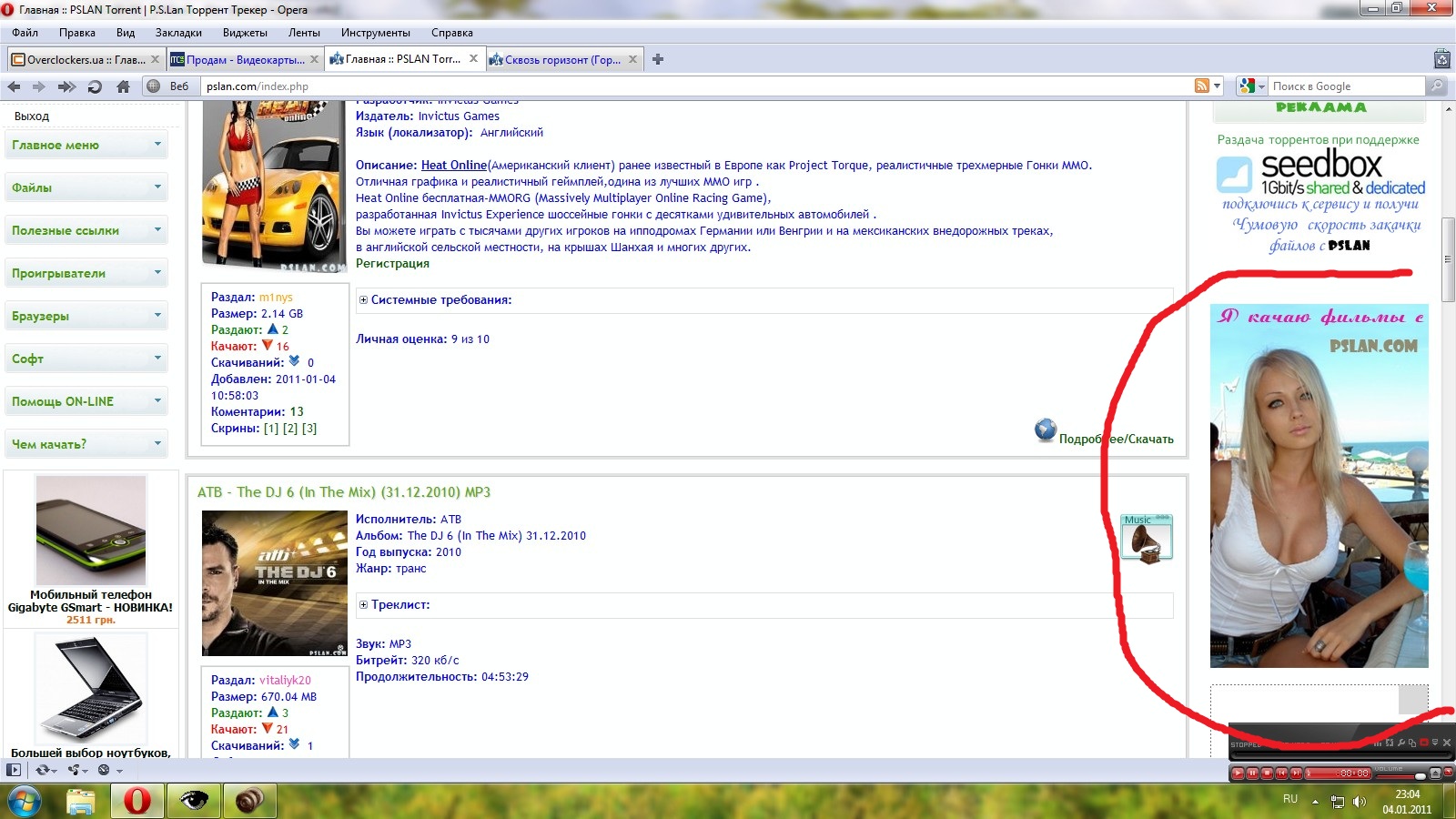This screenshot has width=1456, height=819.
Task: Expand the Главное меню sidebar dropdown
Action: 157,145
